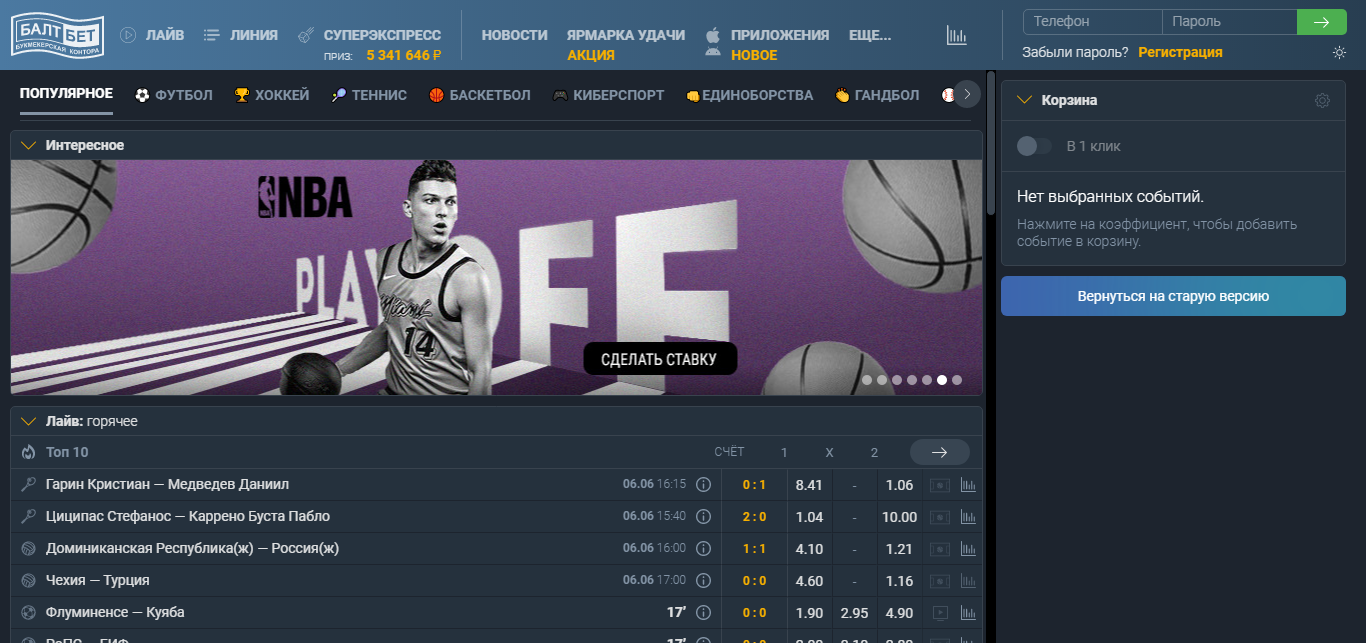Open match tracker for Гарин — Медведев
The height and width of the screenshot is (643, 1366).
pyautogui.click(x=939, y=485)
